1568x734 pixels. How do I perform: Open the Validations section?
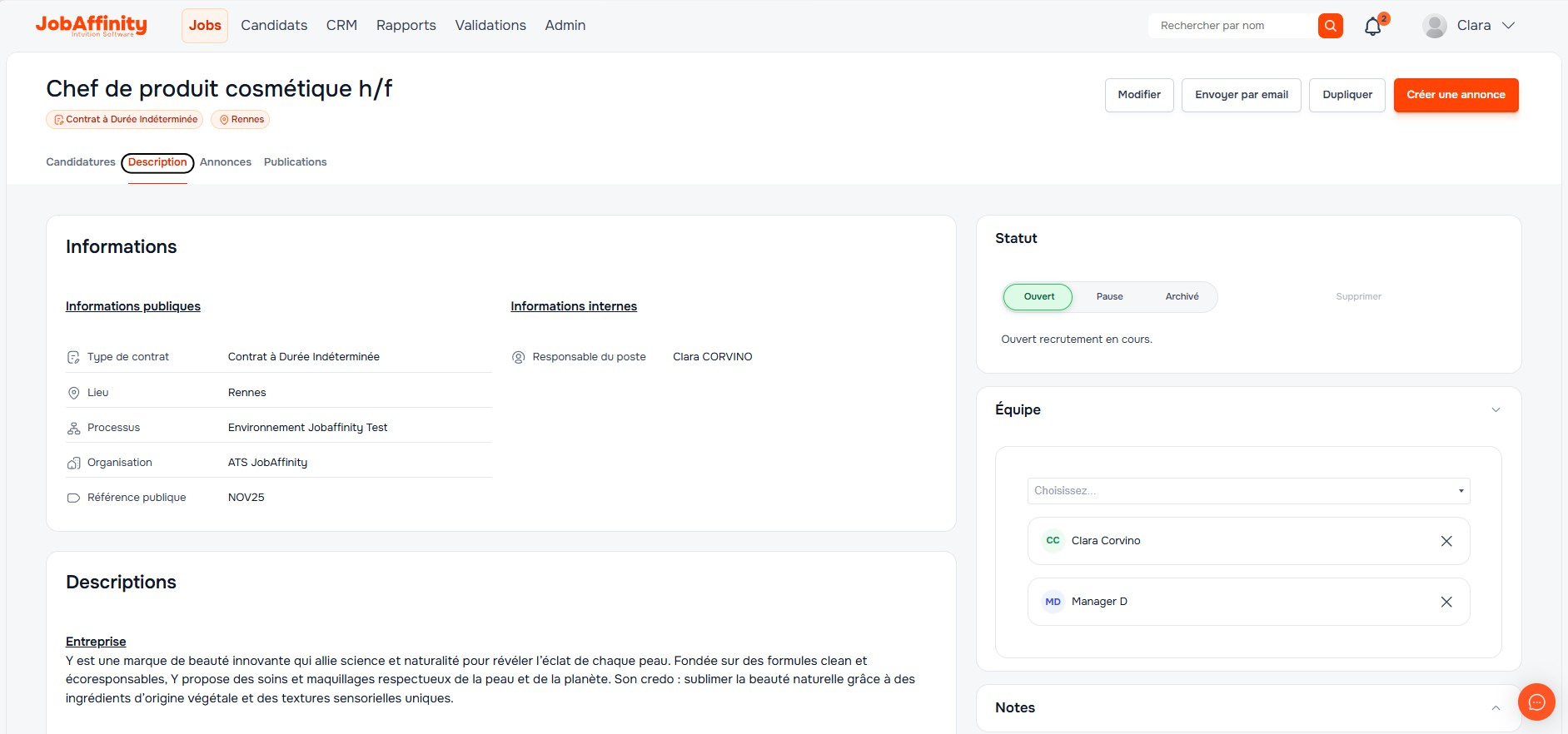tap(490, 26)
